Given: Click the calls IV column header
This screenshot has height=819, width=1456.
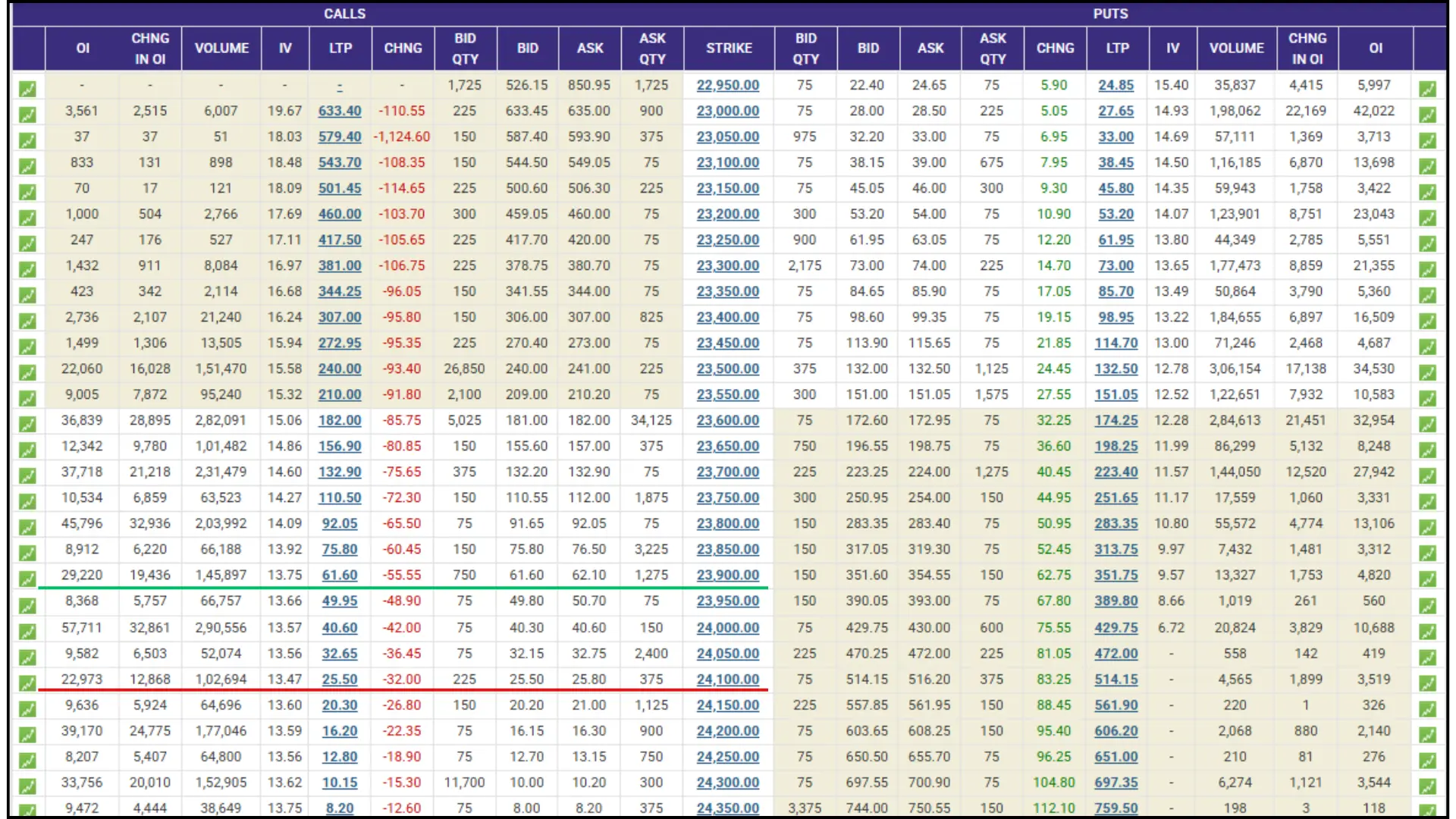Looking at the screenshot, I should tap(285, 48).
